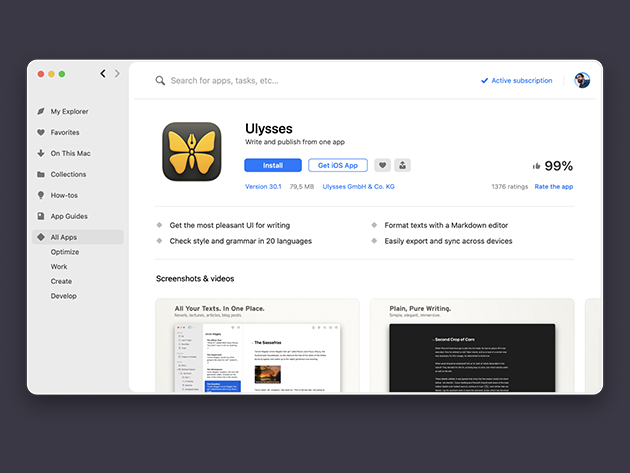The height and width of the screenshot is (473, 630).
Task: Add Ulysses to favorites with heart button
Action: [382, 165]
